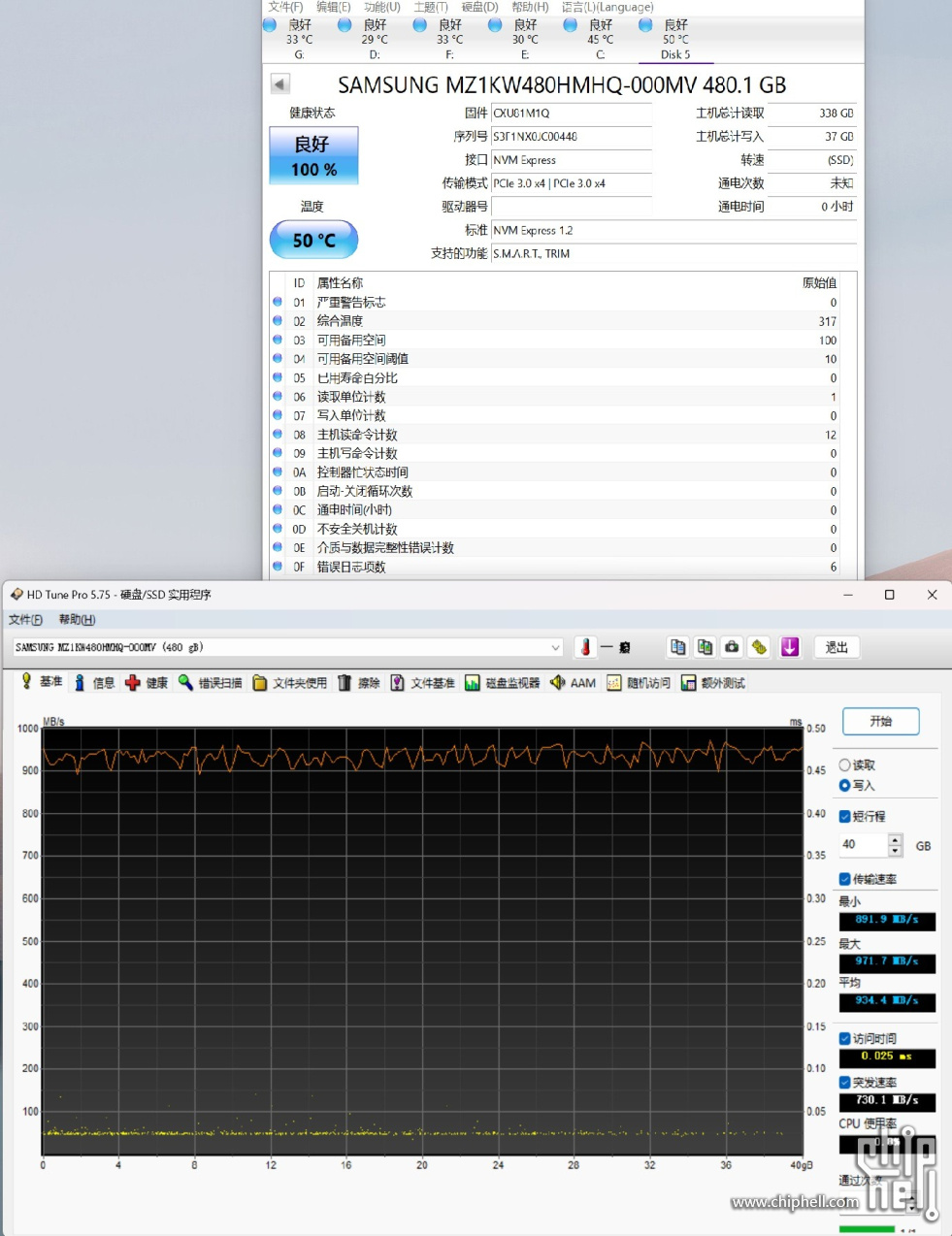Select the 写入 write radio button

(844, 786)
